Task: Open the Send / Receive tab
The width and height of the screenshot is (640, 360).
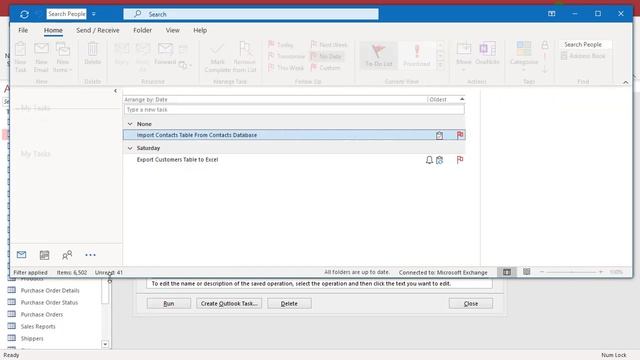Action: [98, 30]
